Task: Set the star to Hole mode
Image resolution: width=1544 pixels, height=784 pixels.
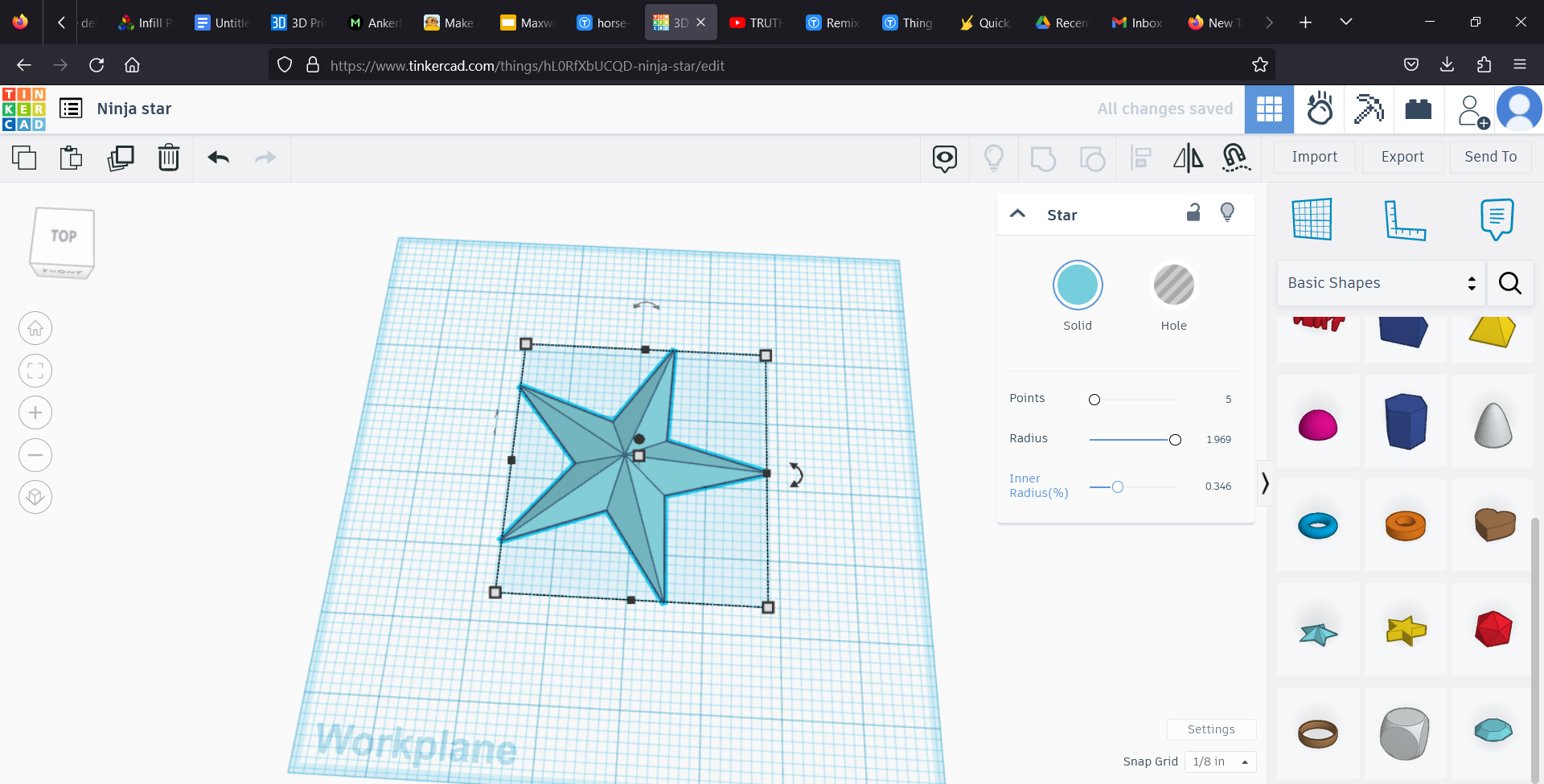Action: click(x=1173, y=285)
